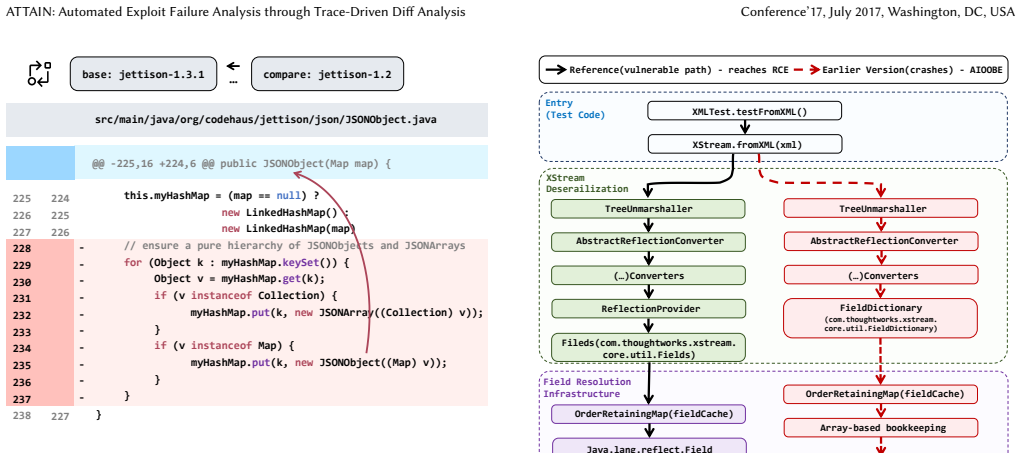Click the green ReflectionProvider box
Viewport: 1021px width, 453px height.
click(x=648, y=309)
